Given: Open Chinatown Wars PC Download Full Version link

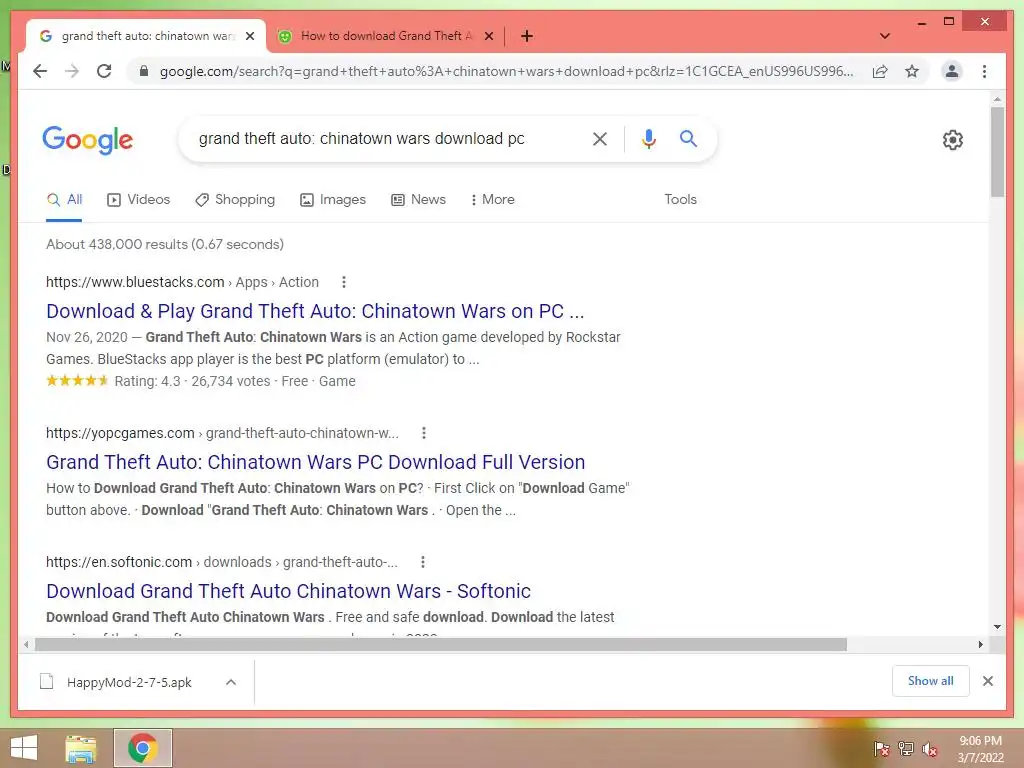Looking at the screenshot, I should click(315, 462).
